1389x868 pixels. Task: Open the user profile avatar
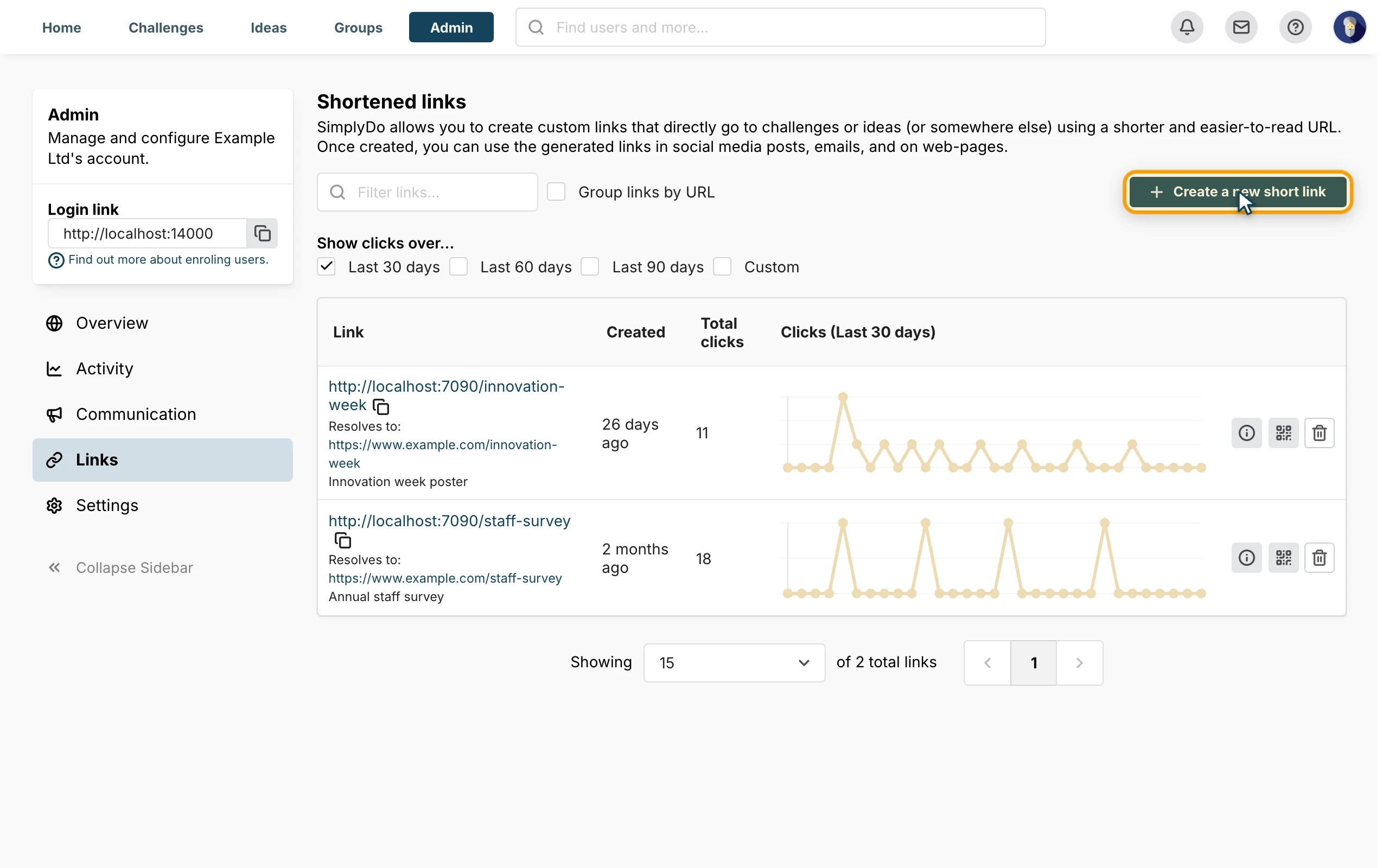[1349, 27]
